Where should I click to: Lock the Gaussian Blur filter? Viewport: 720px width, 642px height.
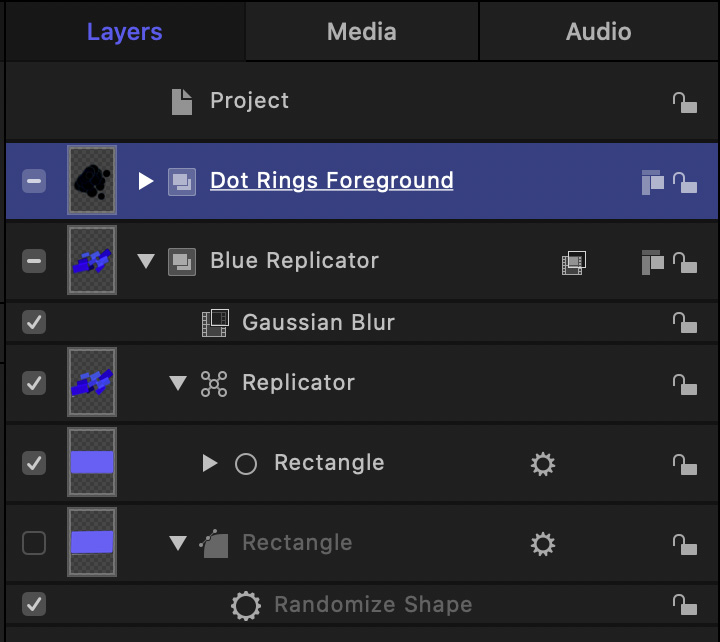(685, 322)
